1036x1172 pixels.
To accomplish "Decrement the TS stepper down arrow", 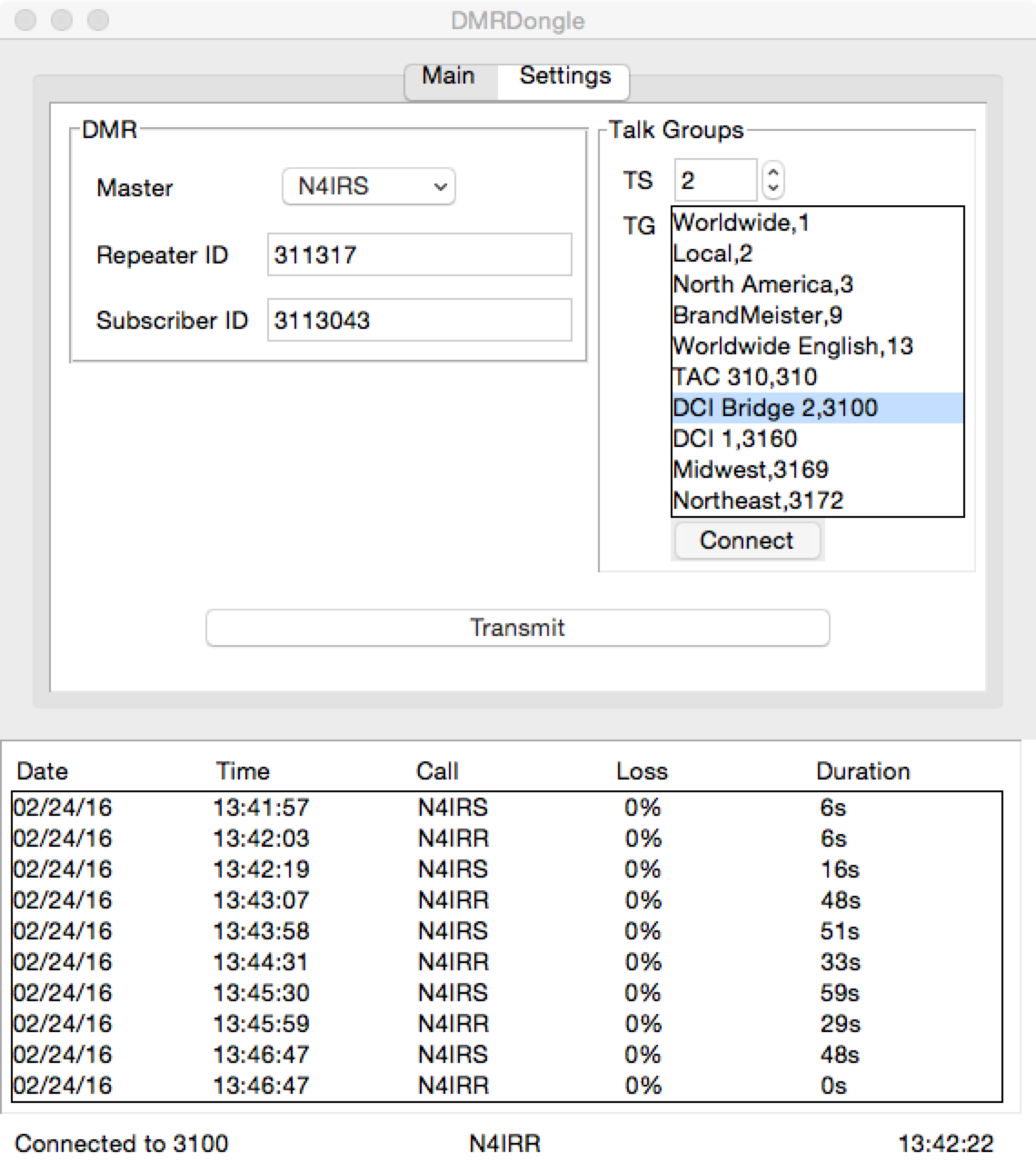I will 772,189.
